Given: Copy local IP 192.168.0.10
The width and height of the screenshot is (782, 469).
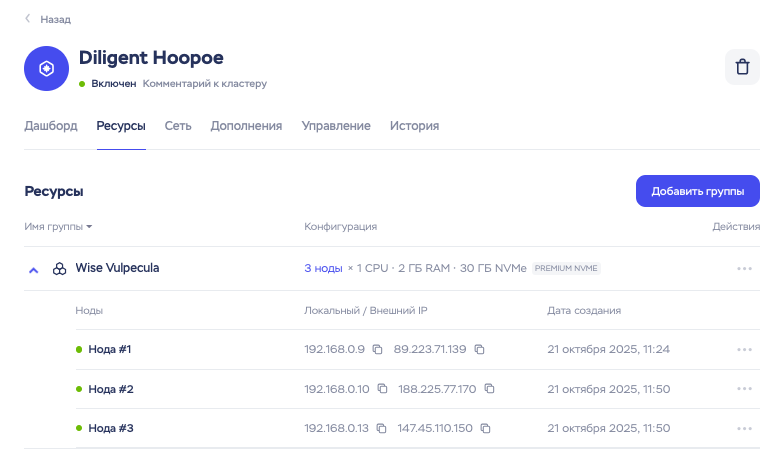Looking at the screenshot, I should pyautogui.click(x=384, y=389).
